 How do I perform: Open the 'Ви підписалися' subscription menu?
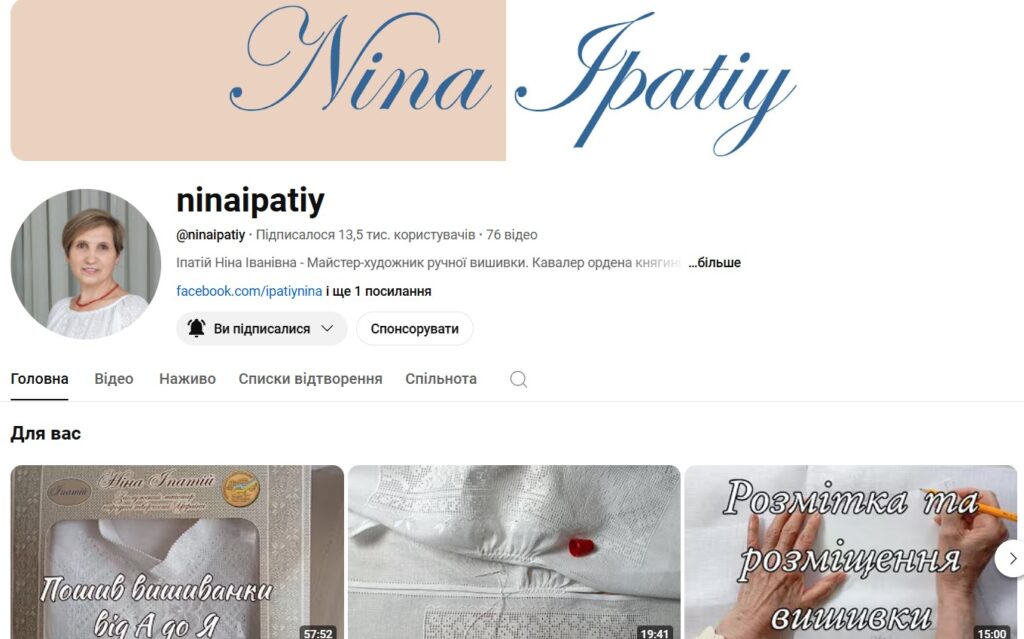point(261,329)
